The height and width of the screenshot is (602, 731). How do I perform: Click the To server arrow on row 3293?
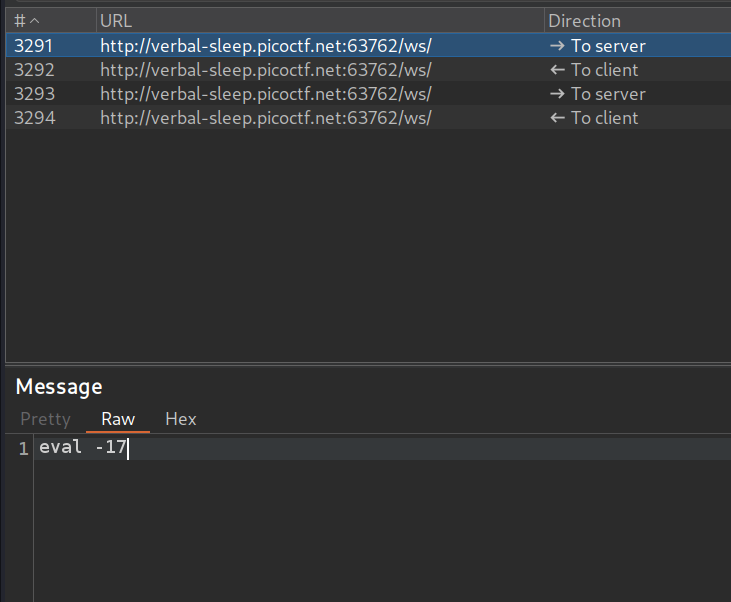click(557, 94)
